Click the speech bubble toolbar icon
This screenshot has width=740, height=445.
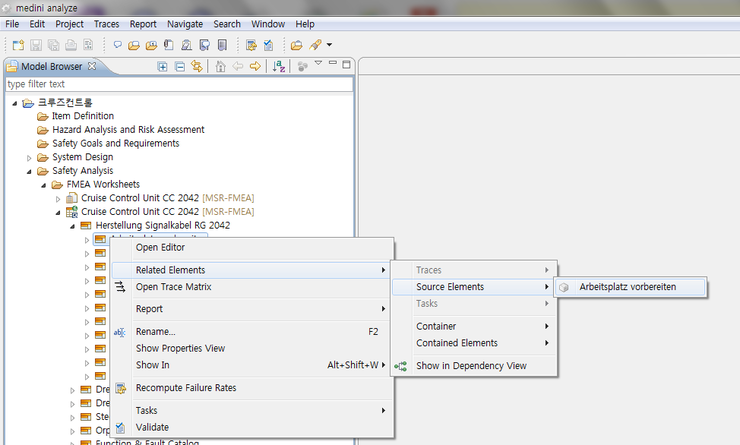(x=117, y=44)
